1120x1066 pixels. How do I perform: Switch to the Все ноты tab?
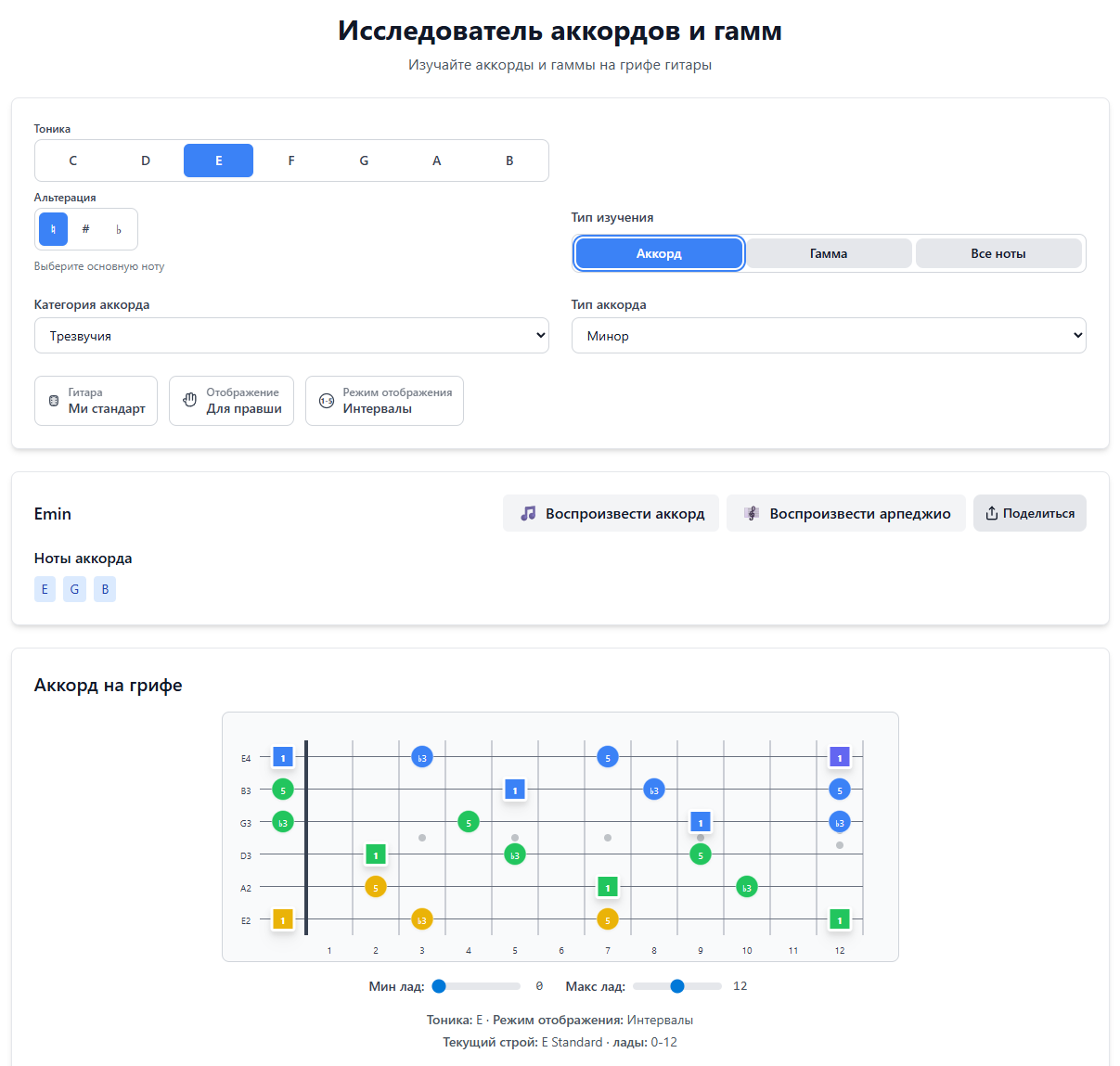point(999,252)
